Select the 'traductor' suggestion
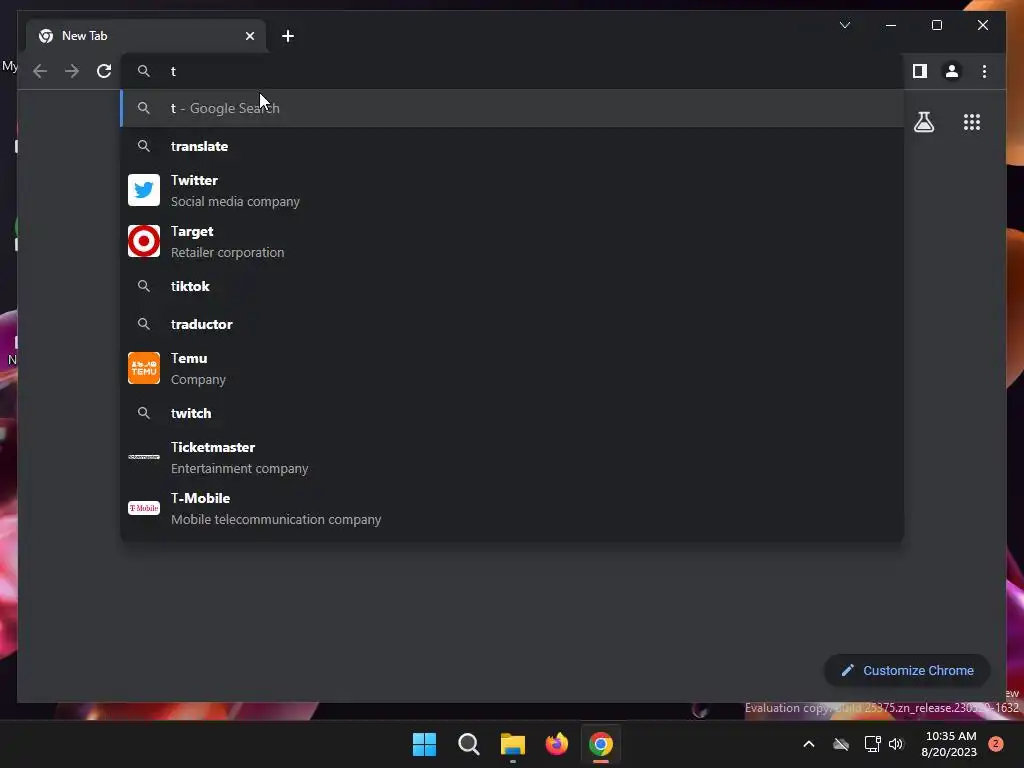 pos(512,324)
